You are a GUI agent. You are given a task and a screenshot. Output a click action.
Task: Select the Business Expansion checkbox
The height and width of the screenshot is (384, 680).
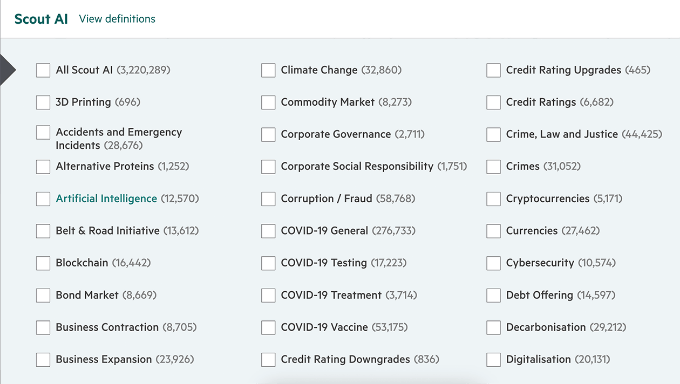[43, 359]
